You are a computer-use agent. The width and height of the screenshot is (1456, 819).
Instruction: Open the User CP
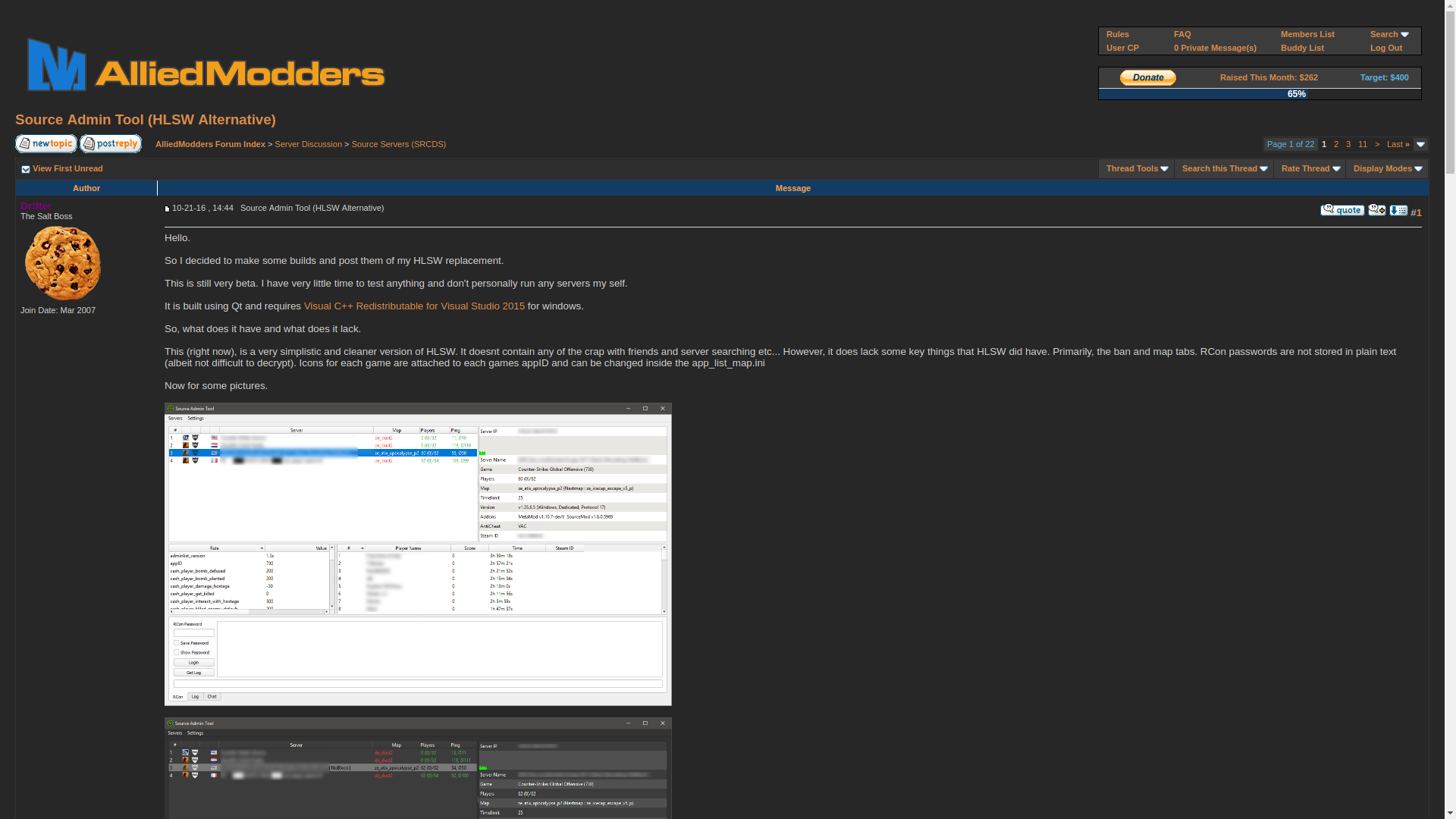1122,48
